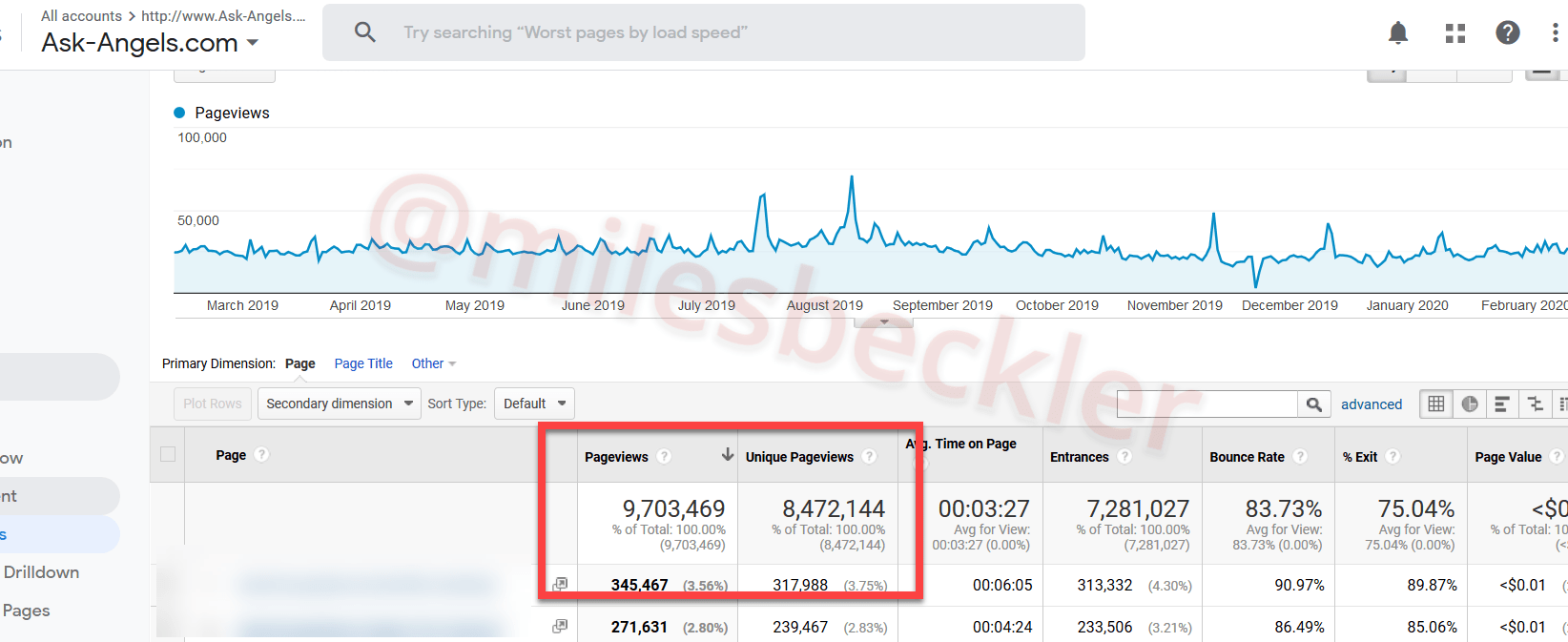
Task: Click the unique pageviews total 8,472,144
Action: (x=834, y=508)
